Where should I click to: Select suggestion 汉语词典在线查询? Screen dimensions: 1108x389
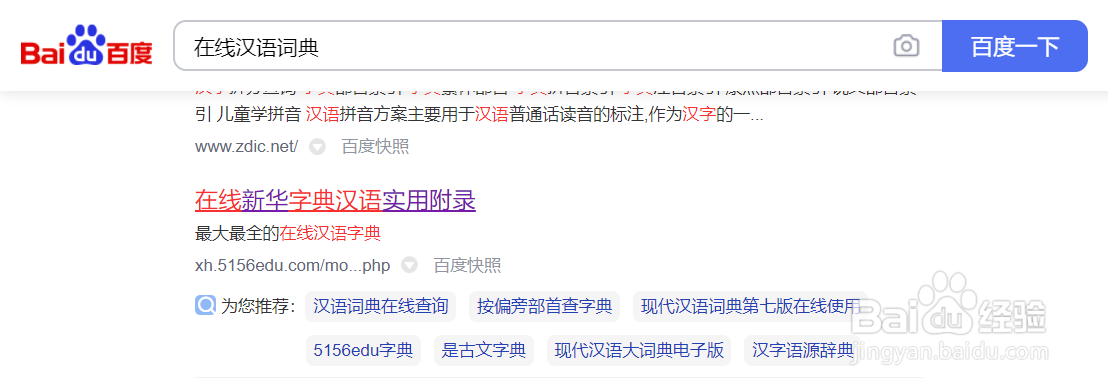381,306
